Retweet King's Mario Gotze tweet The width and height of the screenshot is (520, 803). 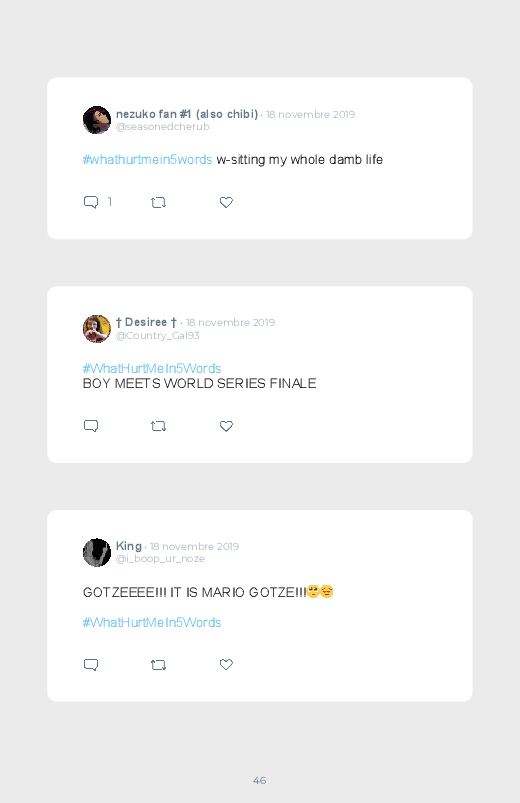[158, 665]
